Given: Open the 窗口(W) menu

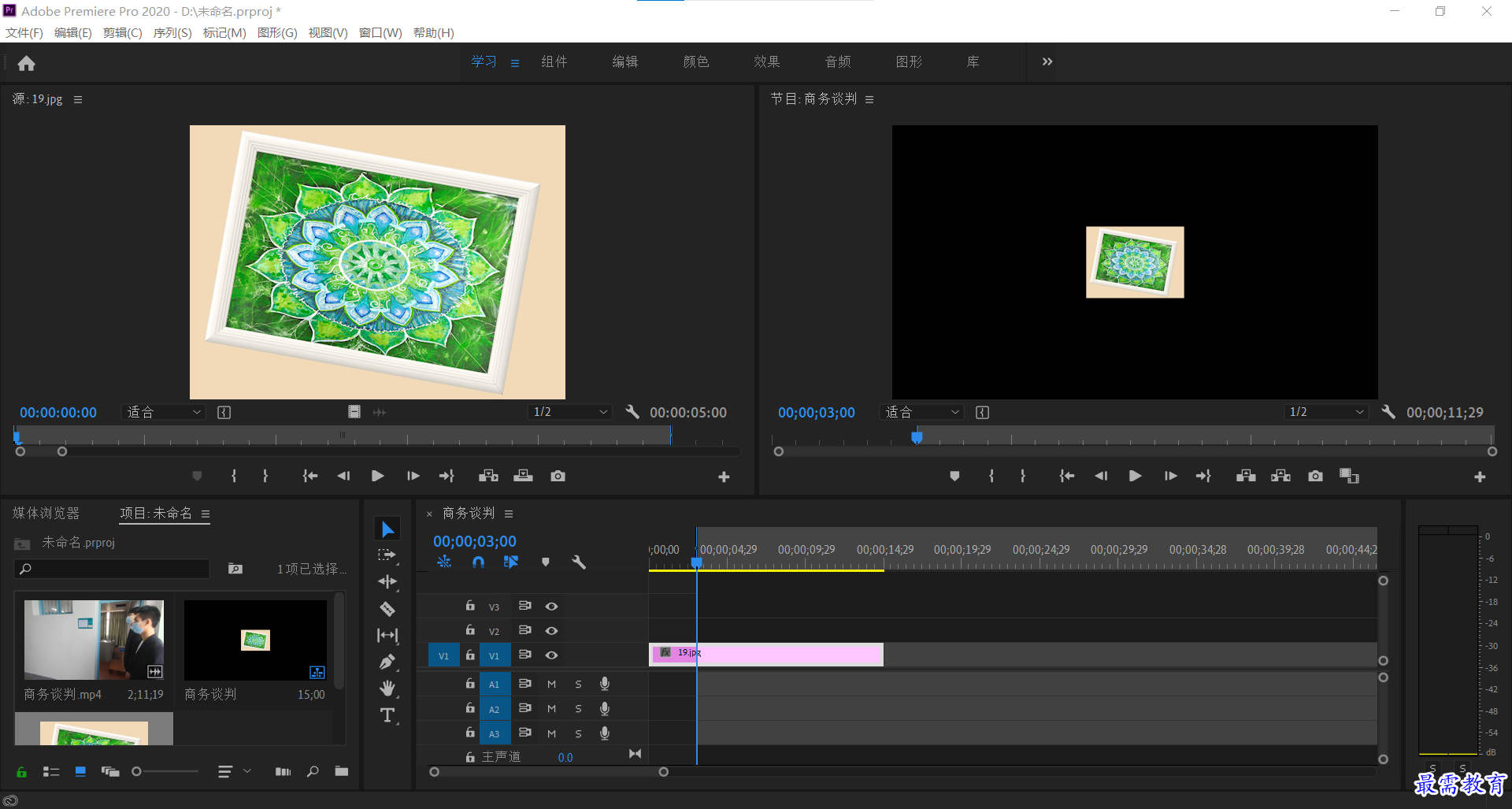Looking at the screenshot, I should (380, 32).
